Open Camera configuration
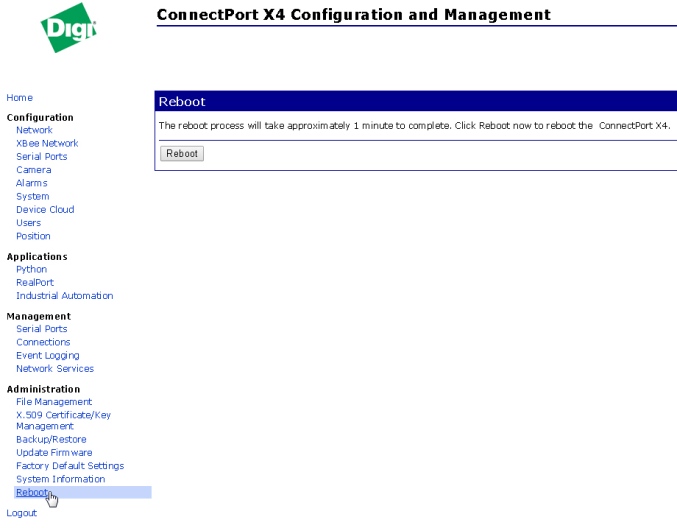Image resolution: width=677 pixels, height=528 pixels. click(x=33, y=170)
